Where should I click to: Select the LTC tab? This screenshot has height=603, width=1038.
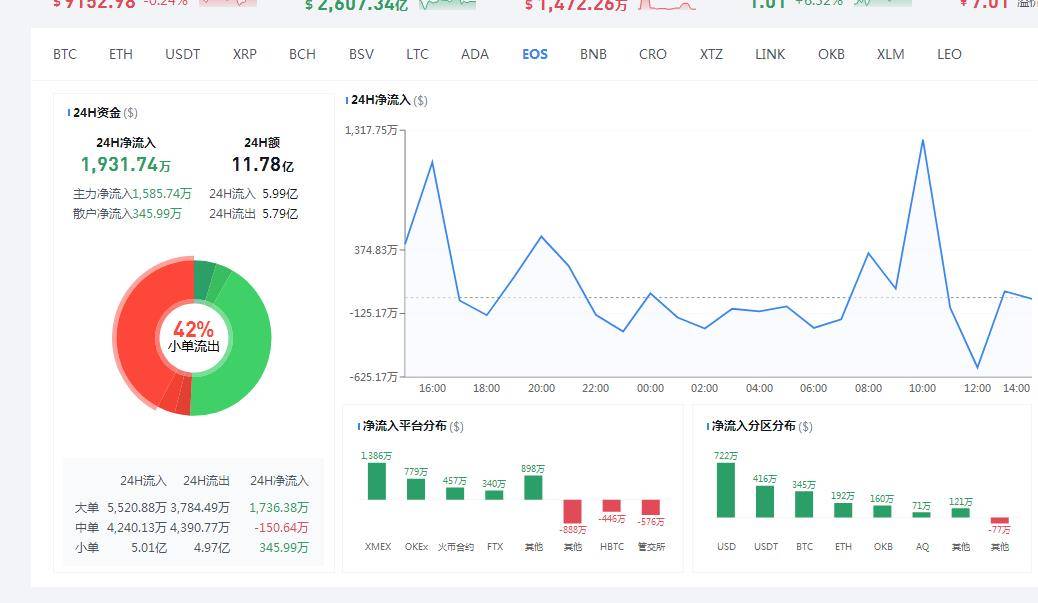(x=417, y=54)
